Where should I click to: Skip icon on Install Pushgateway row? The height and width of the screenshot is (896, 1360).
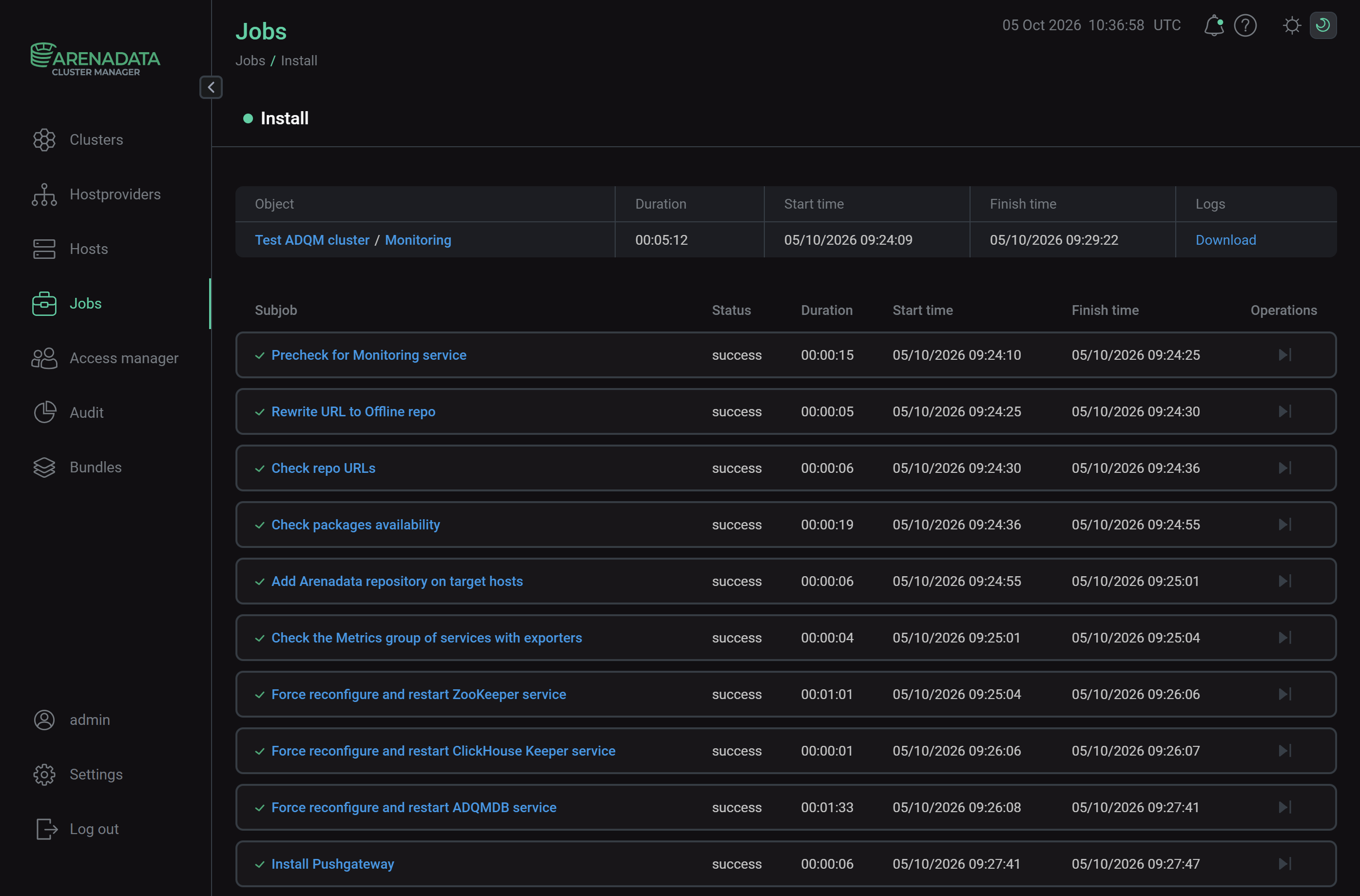pos(1284,864)
